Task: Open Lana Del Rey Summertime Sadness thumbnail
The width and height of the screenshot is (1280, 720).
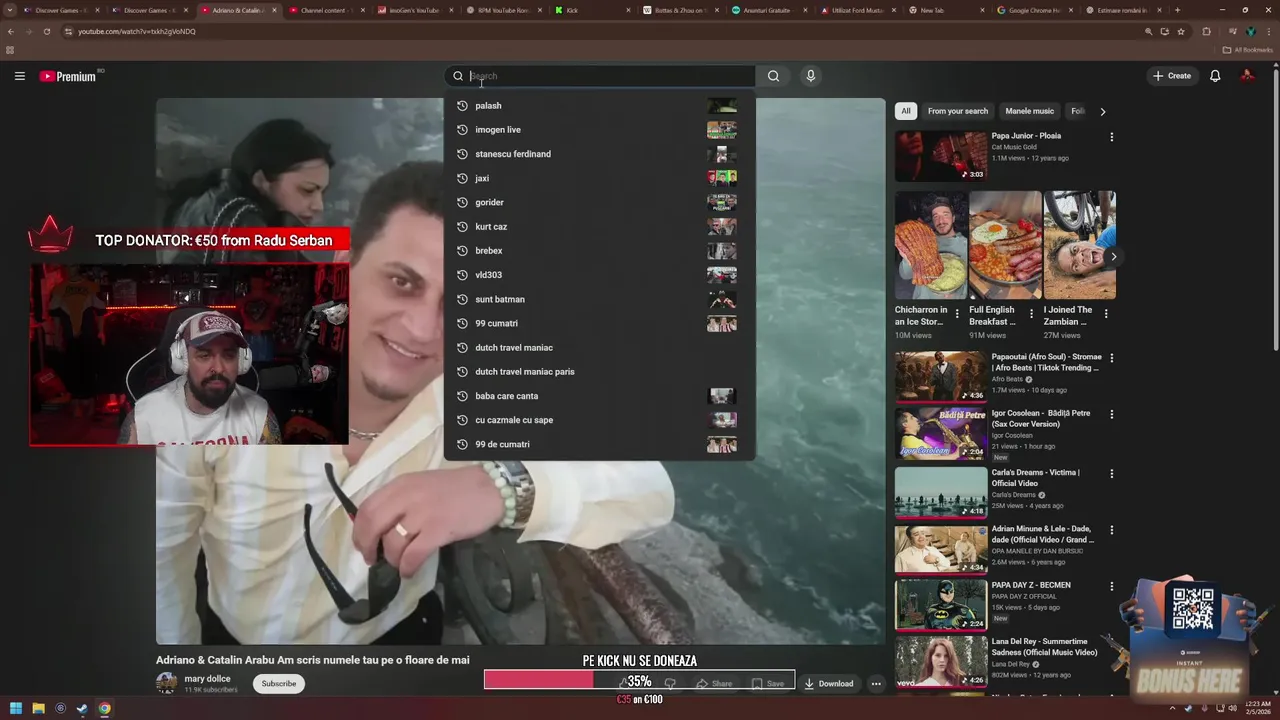Action: [x=940, y=661]
